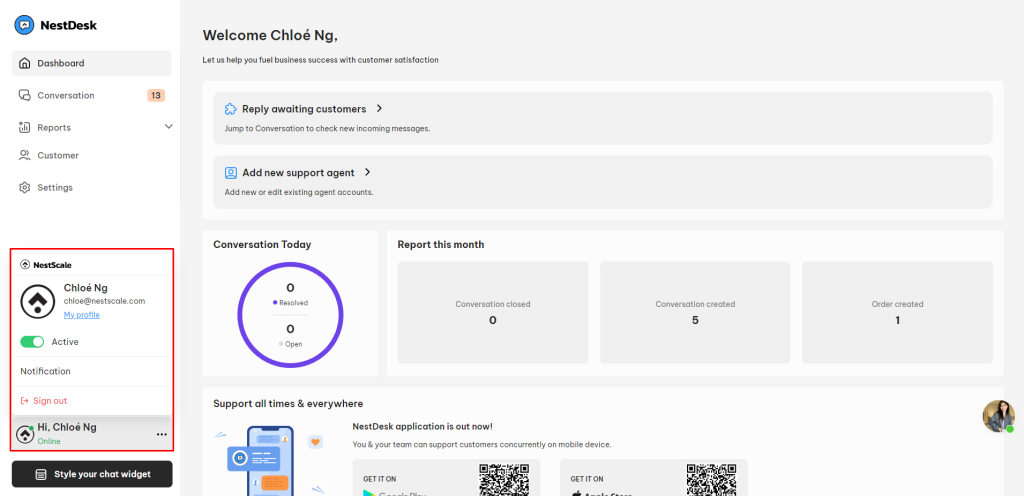Image resolution: width=1024 pixels, height=496 pixels.
Task: Click the Style your chat widget button
Action: coord(92,474)
